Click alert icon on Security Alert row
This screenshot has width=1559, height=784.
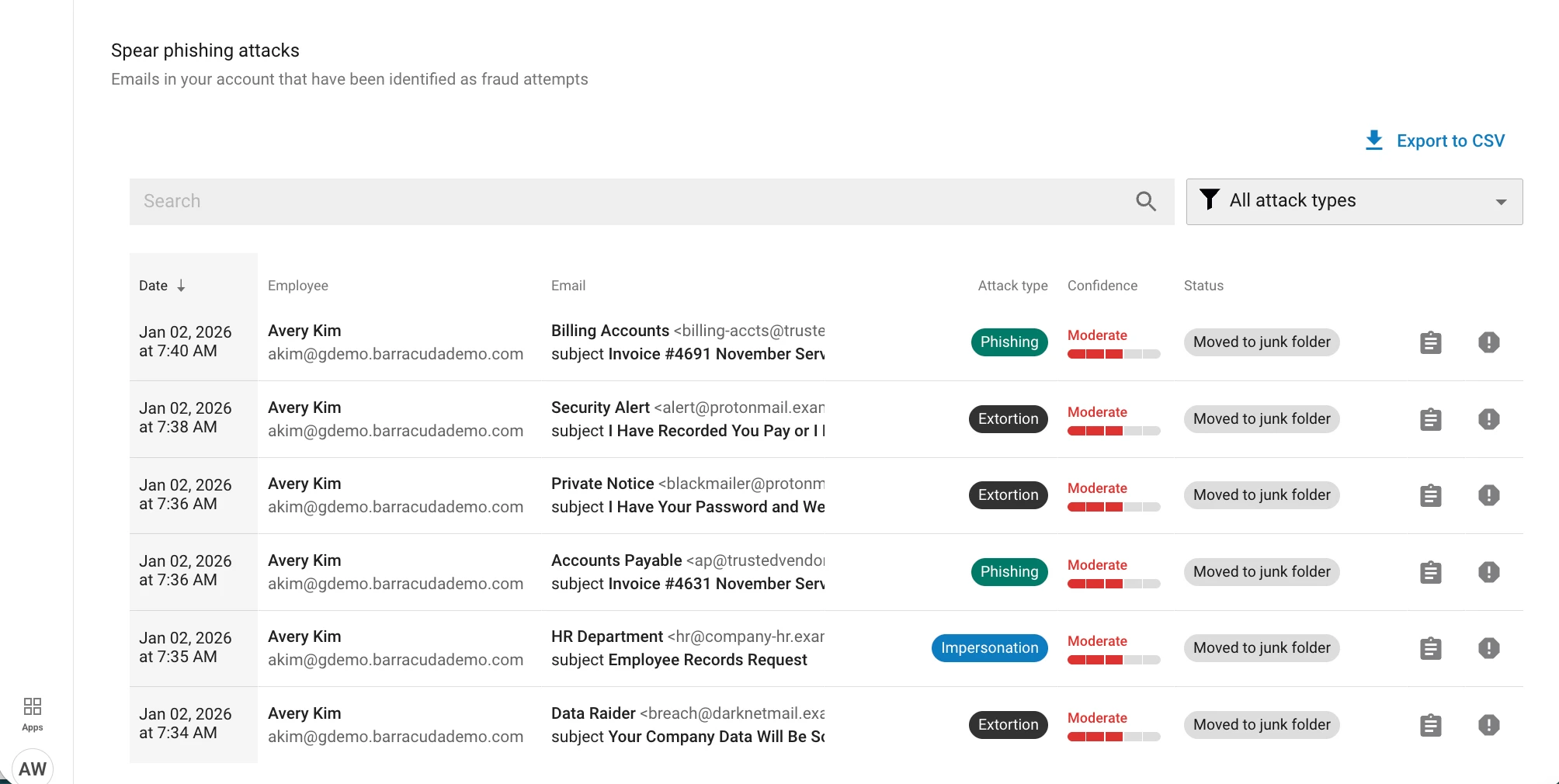1488,419
